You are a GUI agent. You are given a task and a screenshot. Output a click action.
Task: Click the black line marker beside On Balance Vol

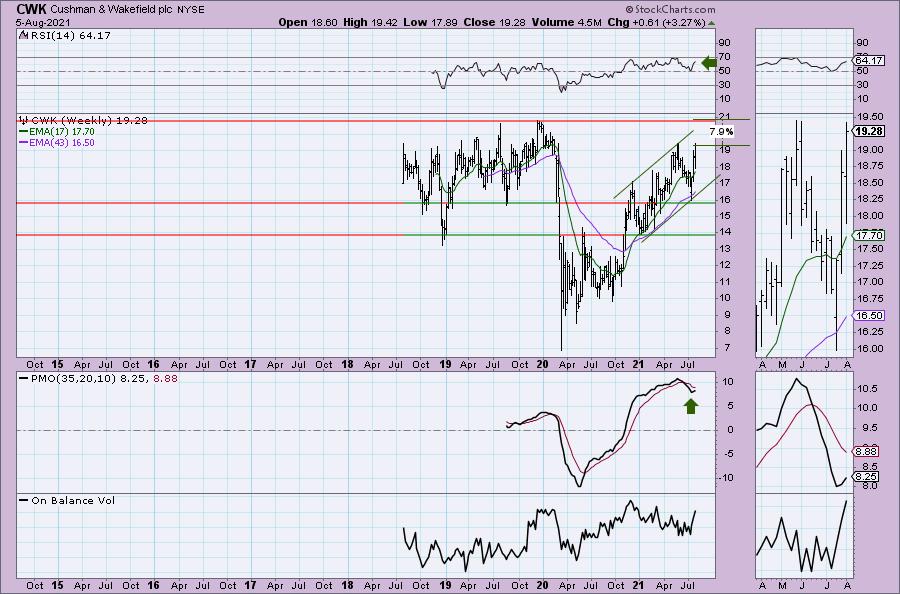(x=24, y=500)
